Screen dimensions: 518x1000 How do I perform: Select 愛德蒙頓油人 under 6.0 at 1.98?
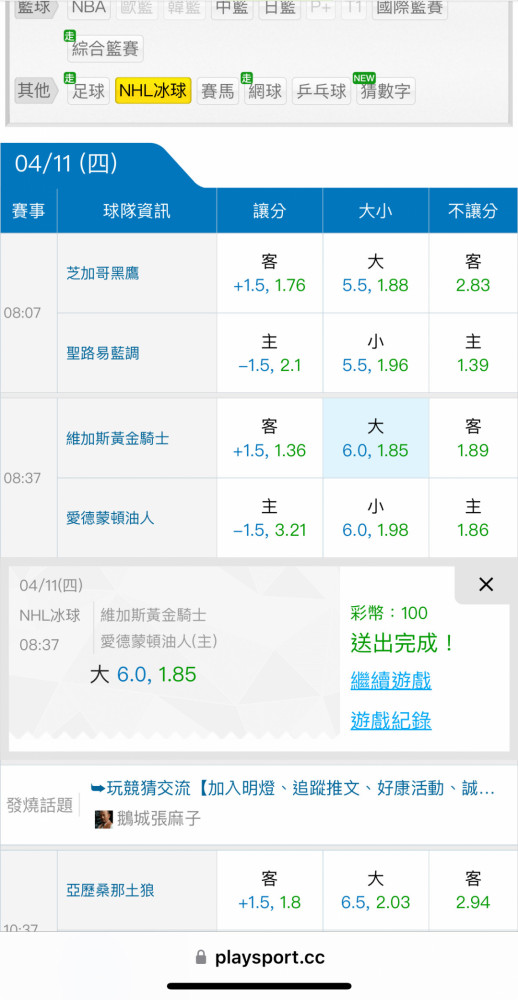(375, 518)
